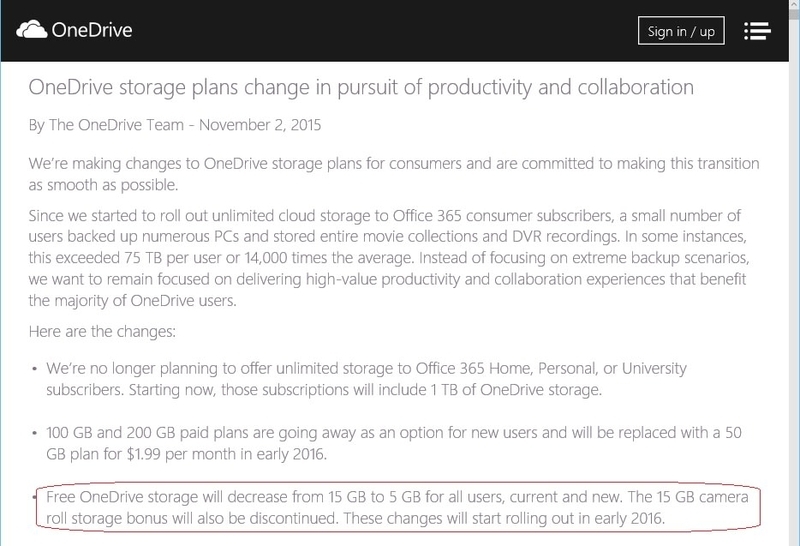Open the hamburger list menu icon
Viewport: 800px width, 546px height.
(x=757, y=31)
